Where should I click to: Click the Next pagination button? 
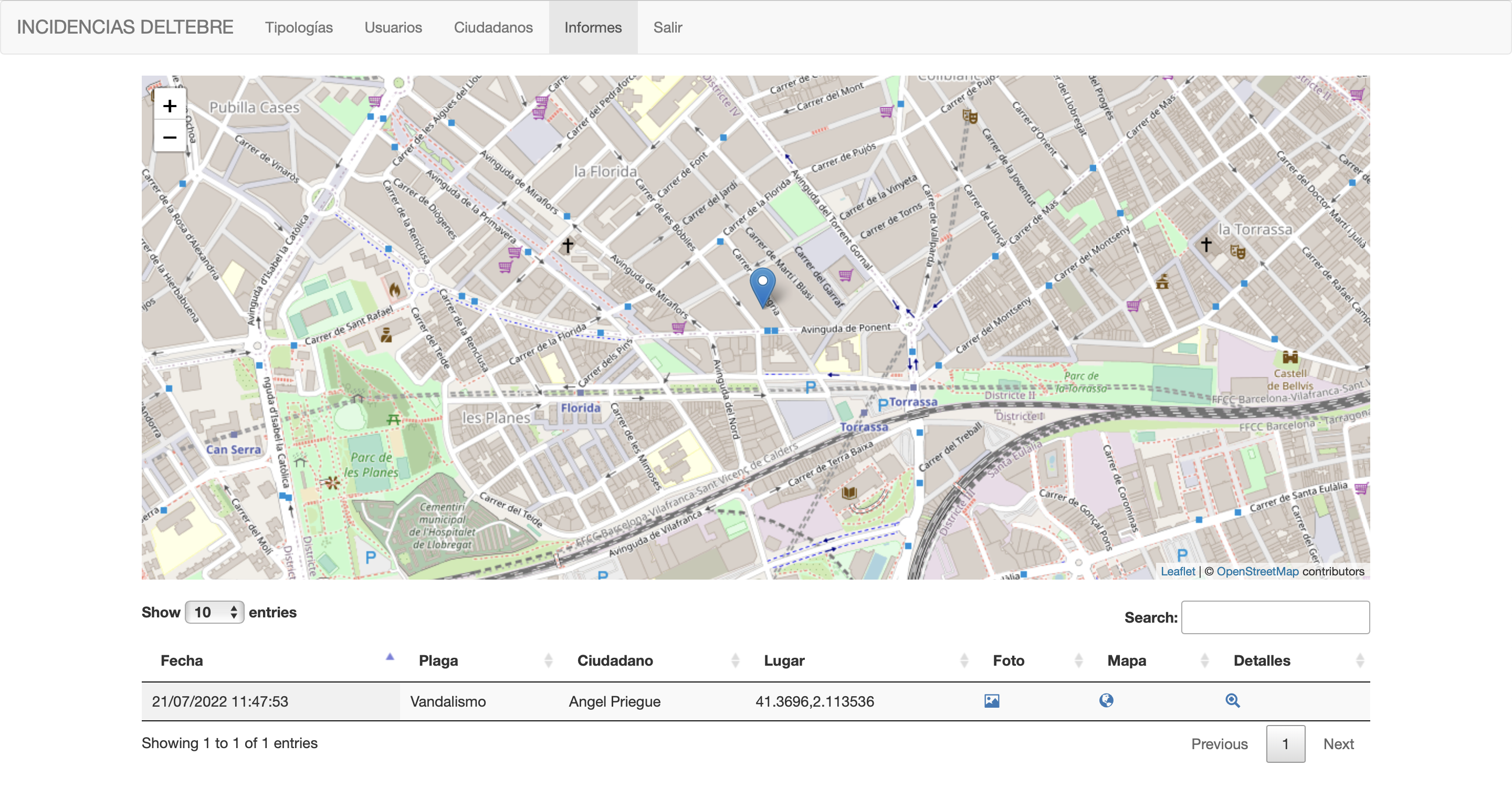(x=1338, y=744)
